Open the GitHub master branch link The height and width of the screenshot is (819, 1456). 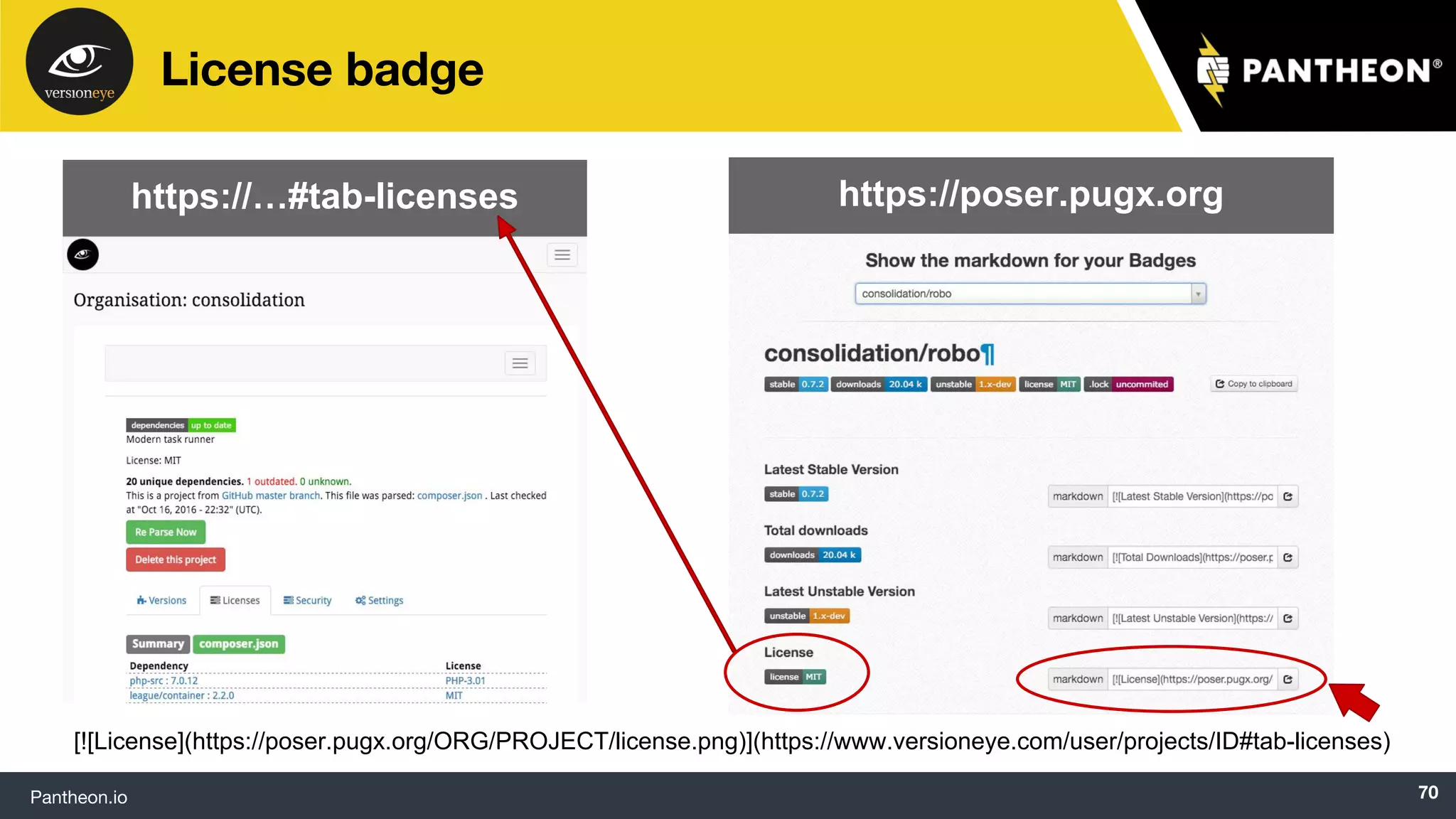pos(271,496)
